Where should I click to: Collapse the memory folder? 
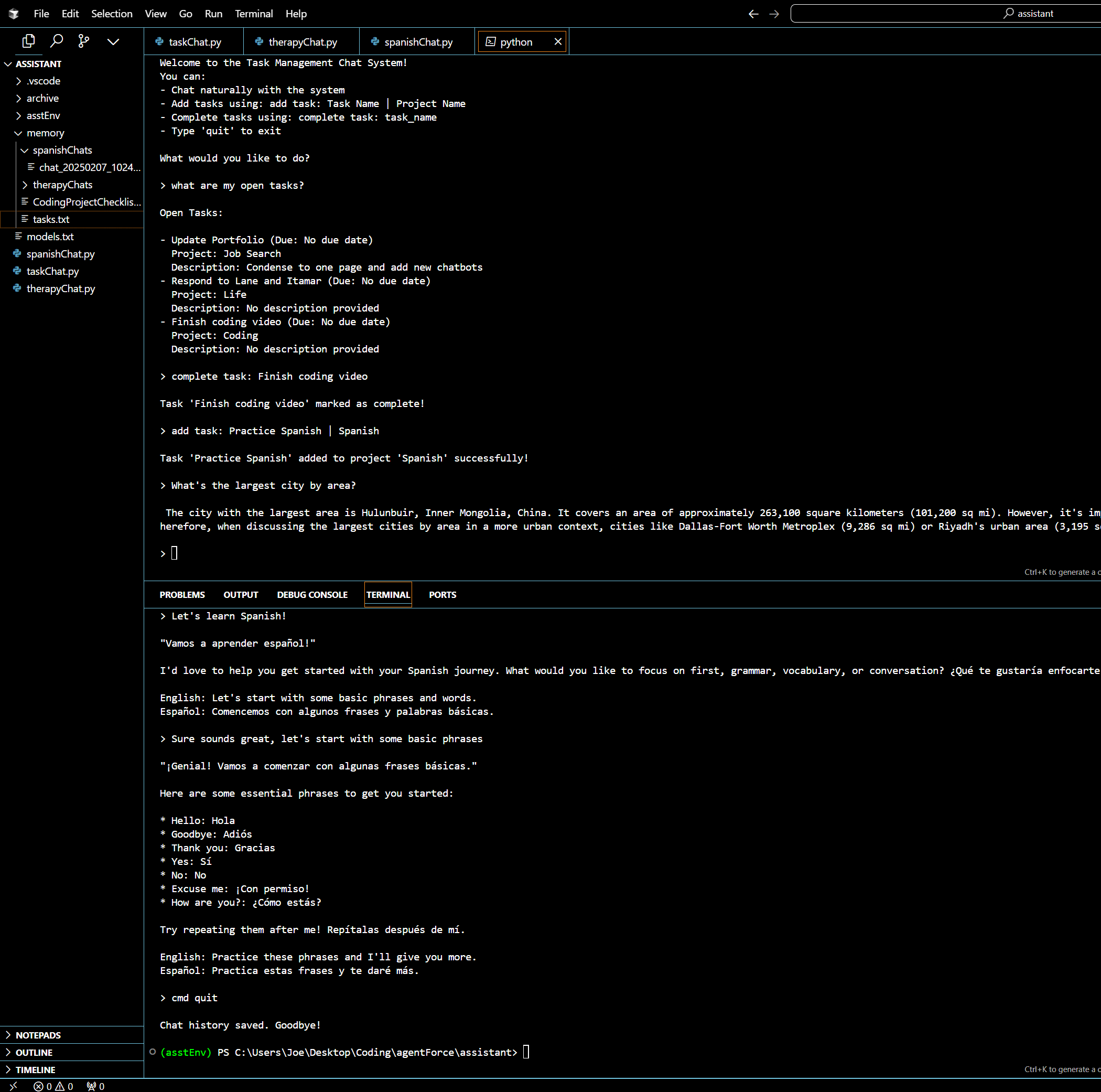coord(45,133)
